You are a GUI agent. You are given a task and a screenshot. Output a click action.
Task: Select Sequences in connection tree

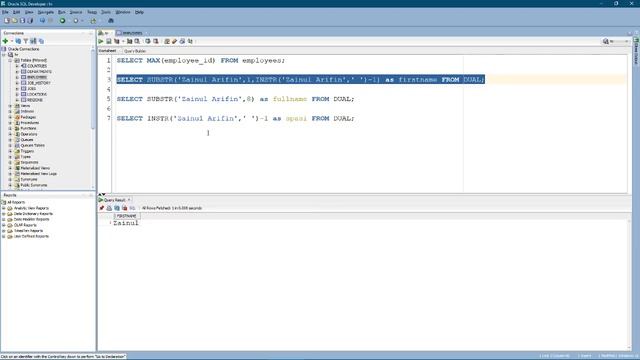[x=29, y=162]
